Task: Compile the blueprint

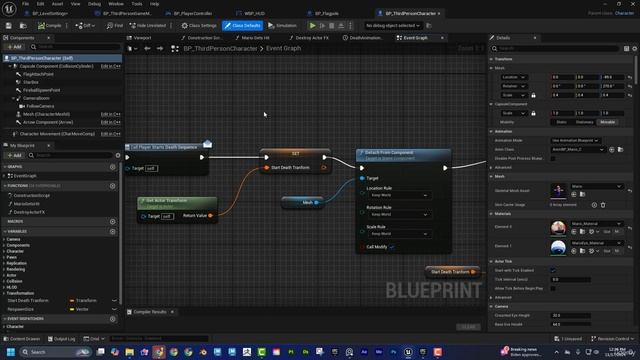Action: click(50, 26)
